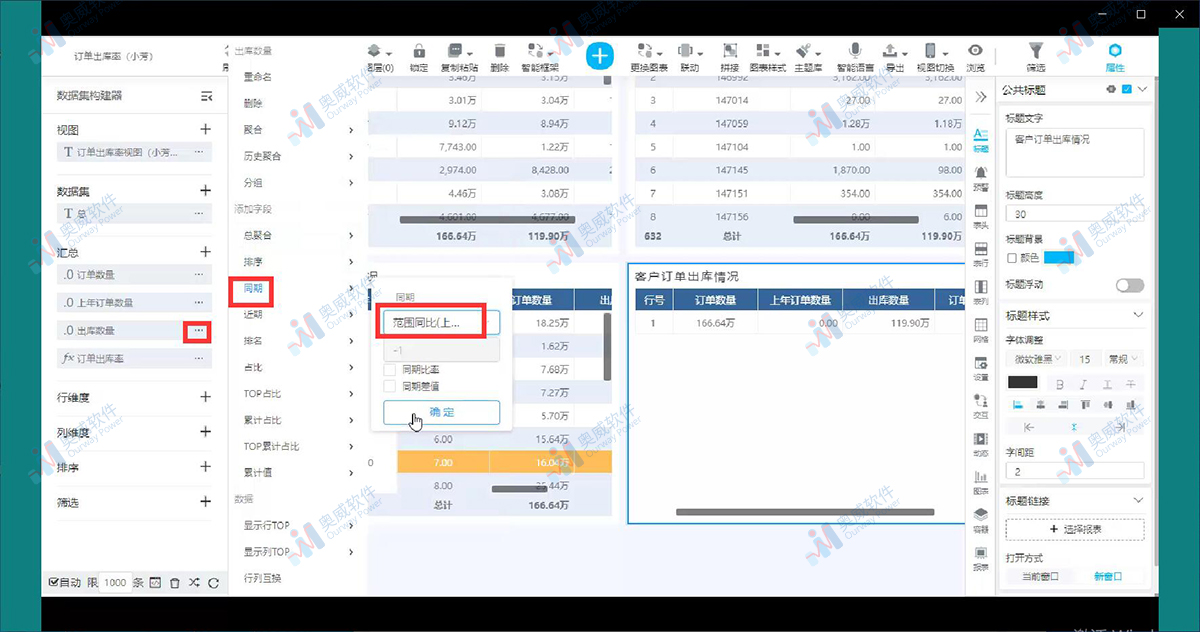The width and height of the screenshot is (1200, 632).
Task: Click the 选择报表 button
Action: tap(1075, 529)
